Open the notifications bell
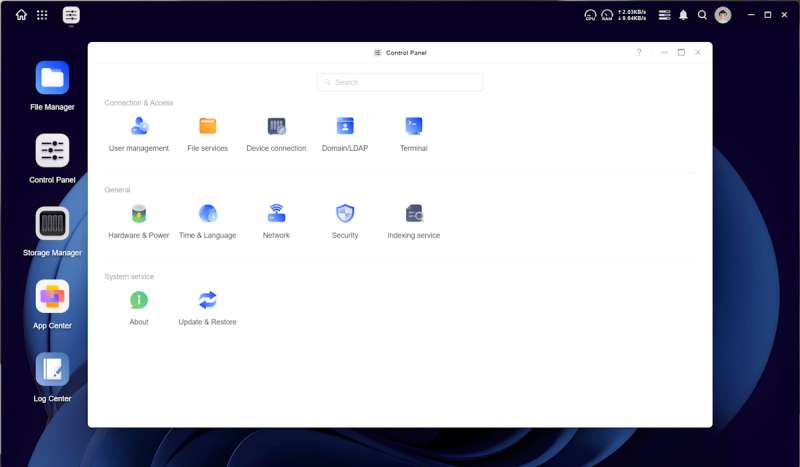Viewport: 800px width, 467px height. click(683, 15)
